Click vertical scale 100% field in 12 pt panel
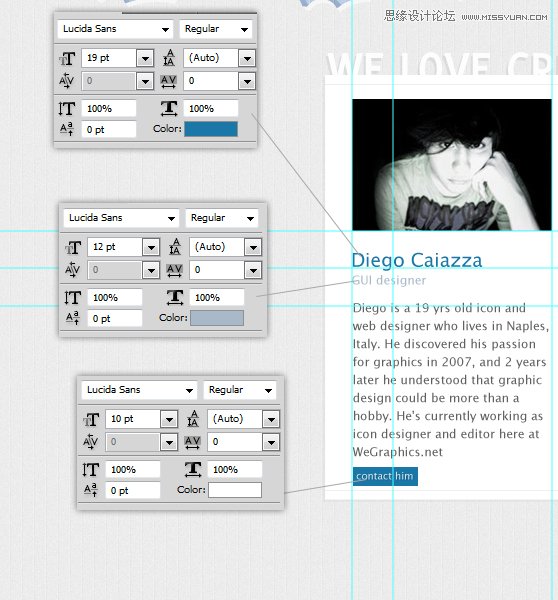The image size is (558, 600). pos(115,298)
